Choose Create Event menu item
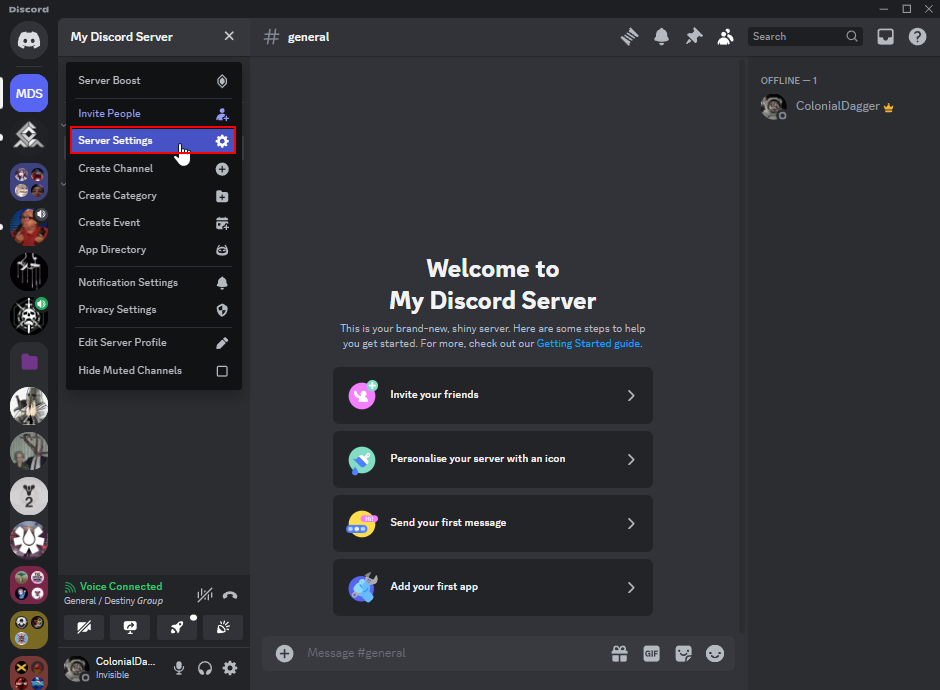 [x=153, y=222]
